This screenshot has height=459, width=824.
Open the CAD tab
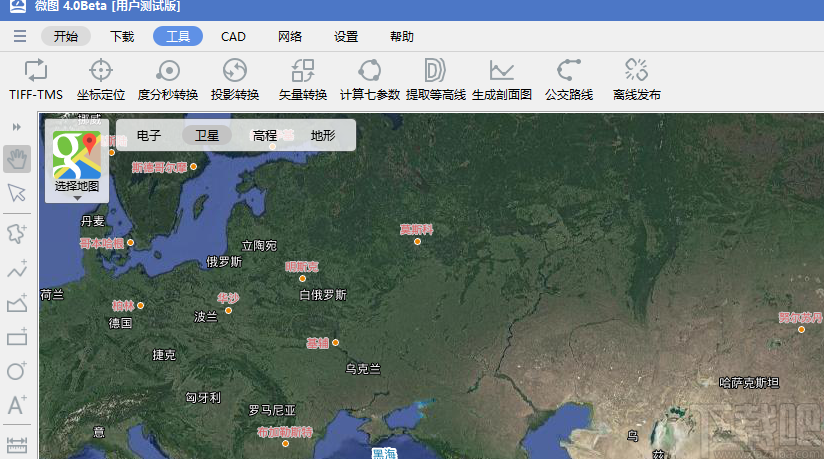coord(233,37)
